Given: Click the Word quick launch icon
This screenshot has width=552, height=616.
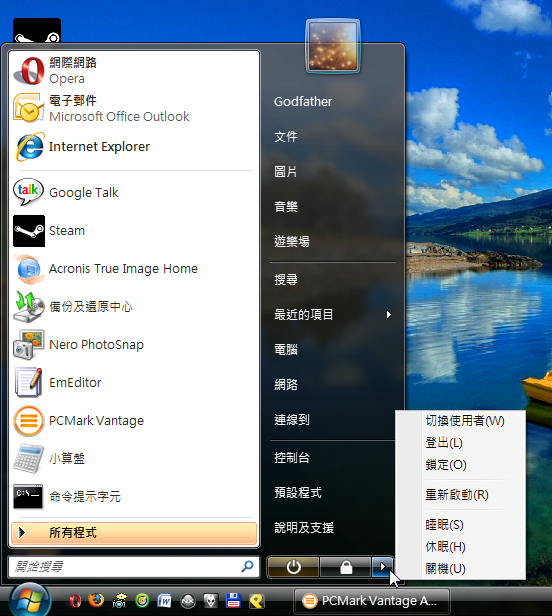Looking at the screenshot, I should pyautogui.click(x=164, y=601).
